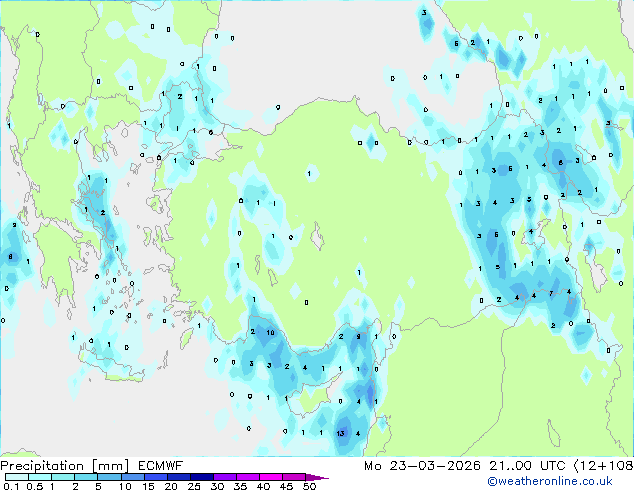Click the 15 to 20 legend swatch
Viewport: 634px width, 490px height.
point(155,477)
